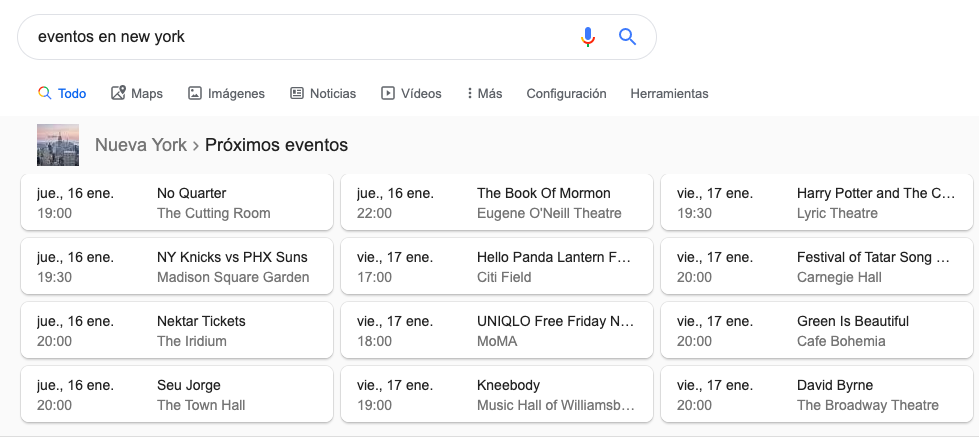Click Citi Field venue text

504,277
